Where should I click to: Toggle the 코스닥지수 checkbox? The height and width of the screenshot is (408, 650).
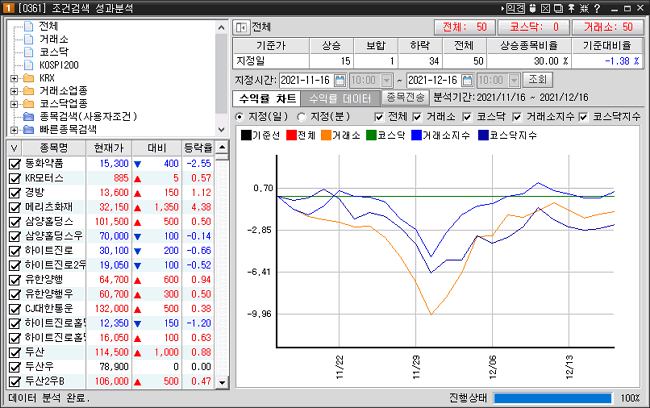click(x=583, y=117)
